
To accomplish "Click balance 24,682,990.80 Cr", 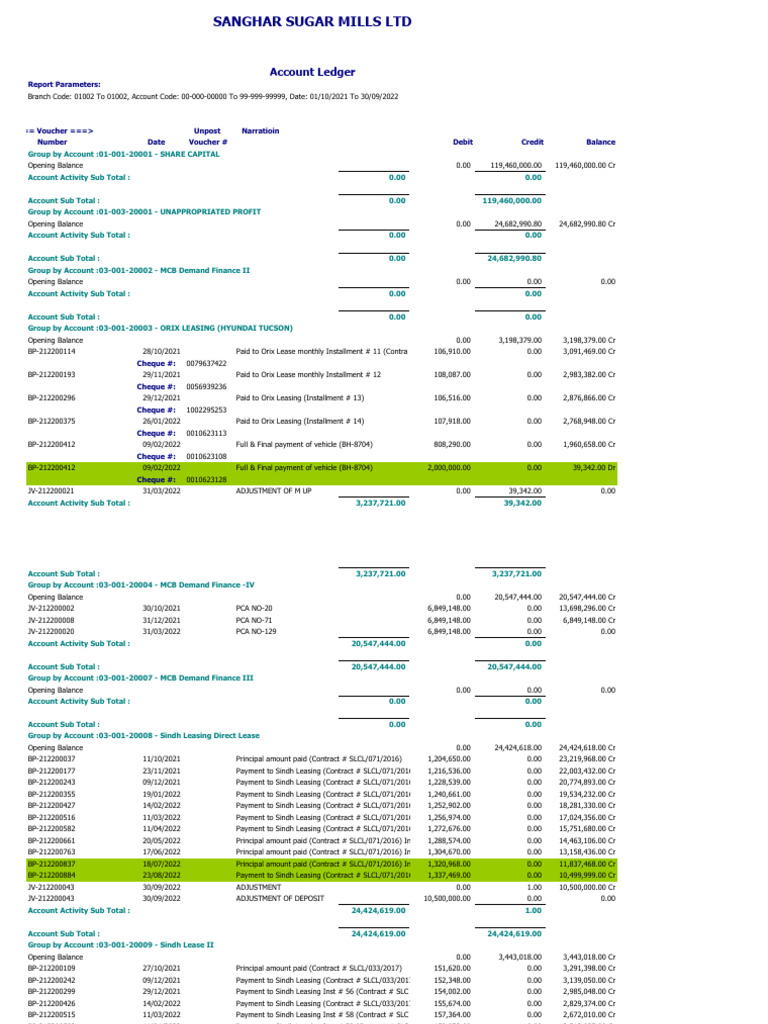I will (x=587, y=223).
